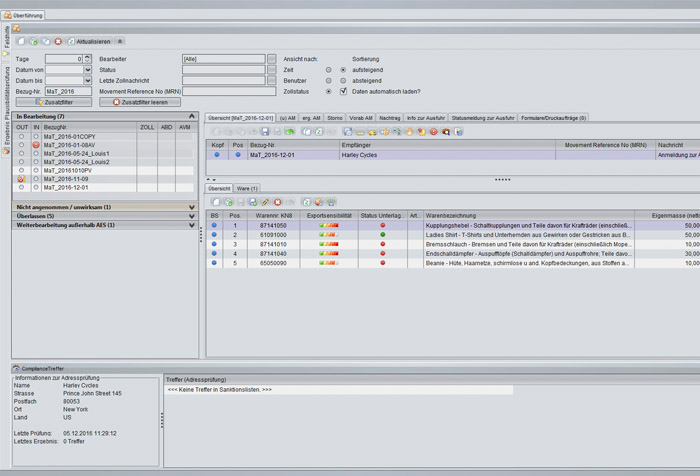Click the add item green-plus icon in goods toolbar

pyautogui.click(x=228, y=202)
